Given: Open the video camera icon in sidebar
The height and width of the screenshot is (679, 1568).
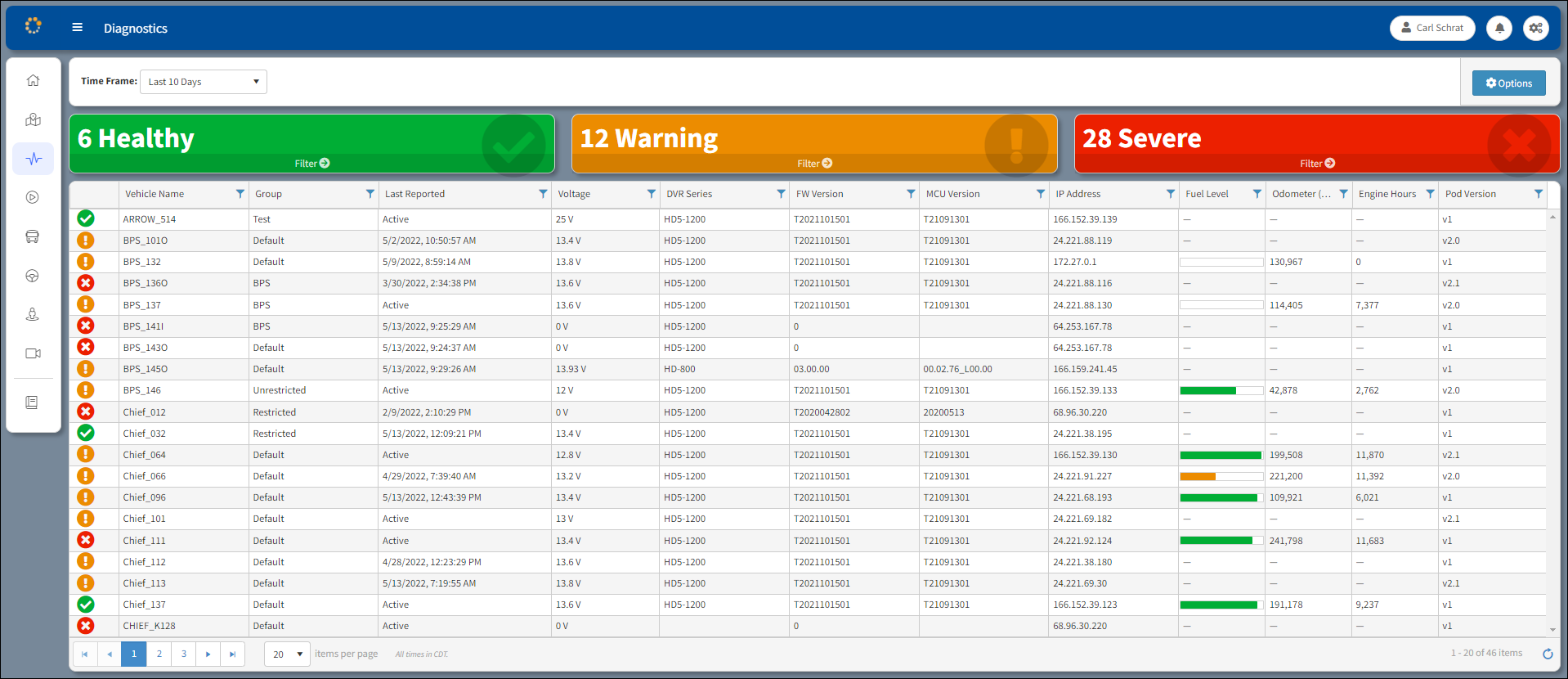Looking at the screenshot, I should point(33,353).
